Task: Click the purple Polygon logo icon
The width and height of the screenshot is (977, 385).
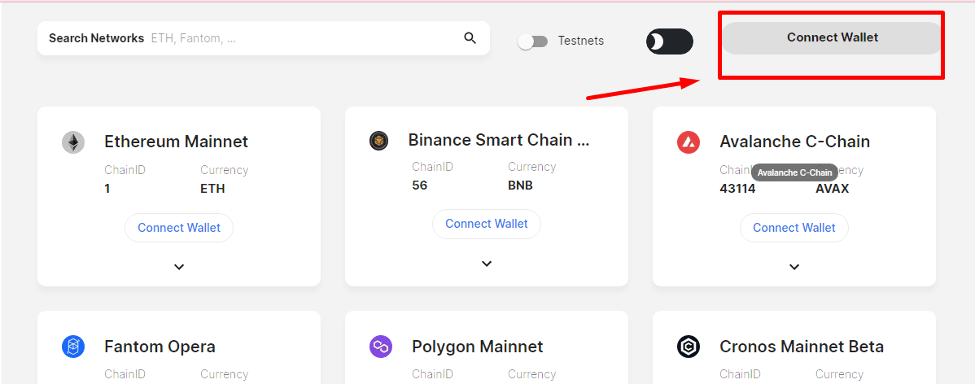Action: (x=380, y=346)
